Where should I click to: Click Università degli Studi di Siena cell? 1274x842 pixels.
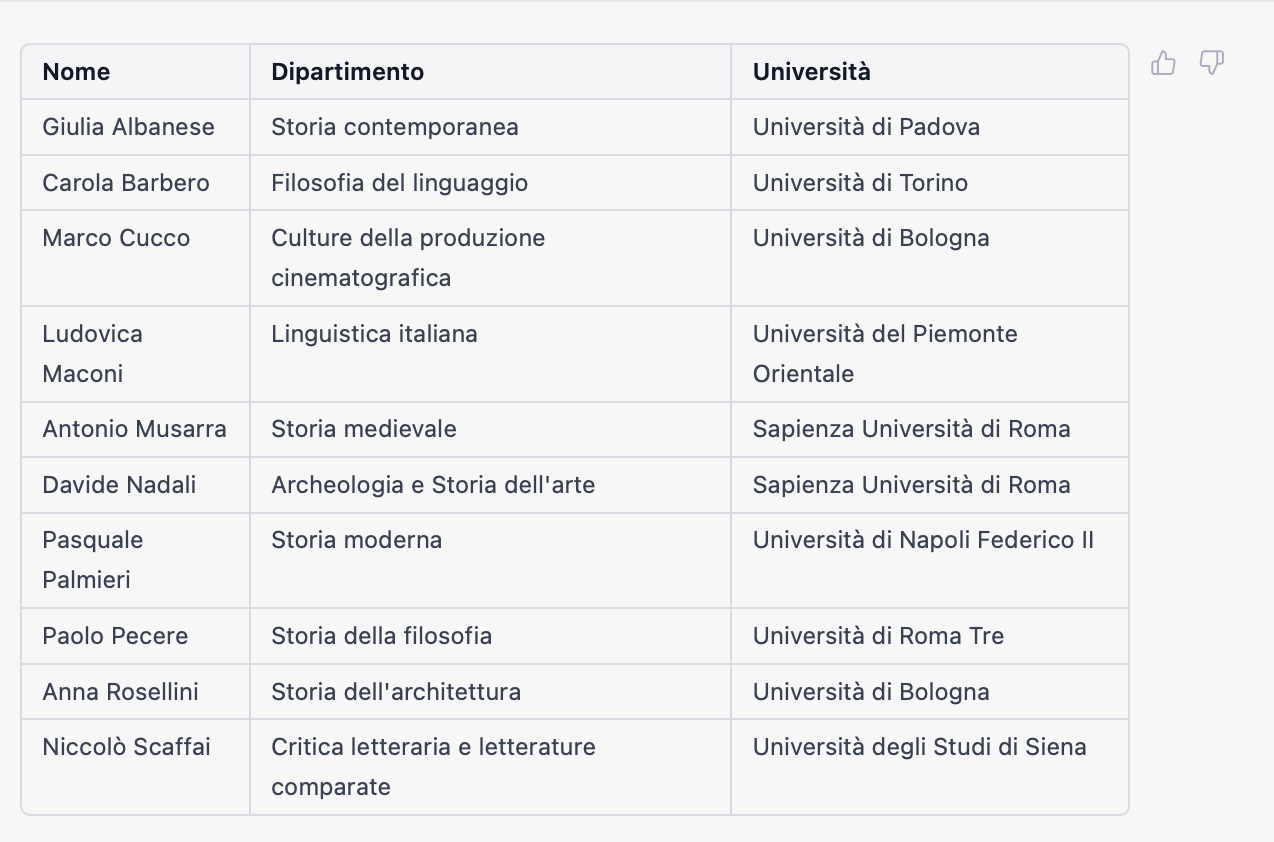pos(919,747)
